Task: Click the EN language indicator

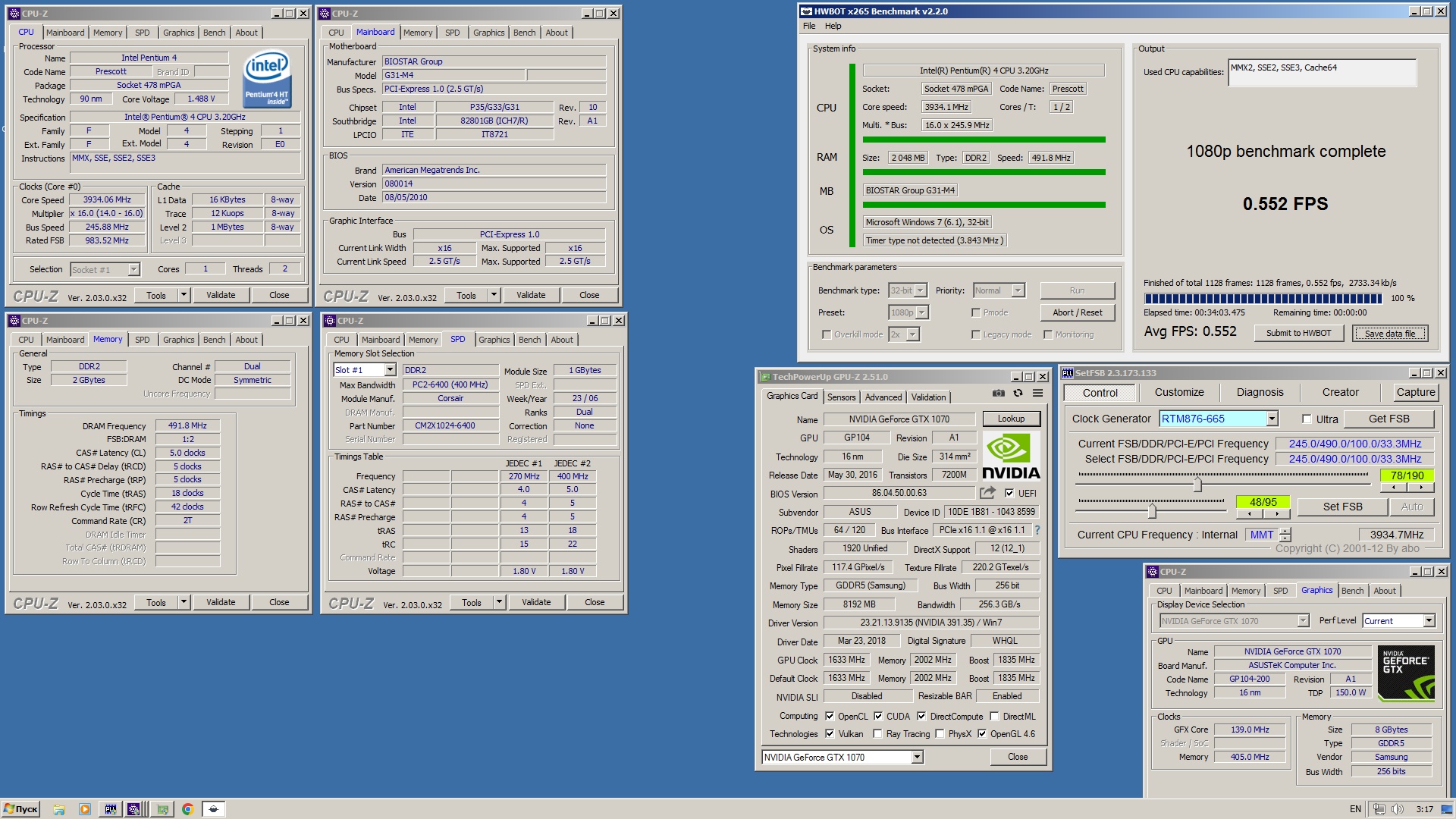Action: [x=1355, y=809]
